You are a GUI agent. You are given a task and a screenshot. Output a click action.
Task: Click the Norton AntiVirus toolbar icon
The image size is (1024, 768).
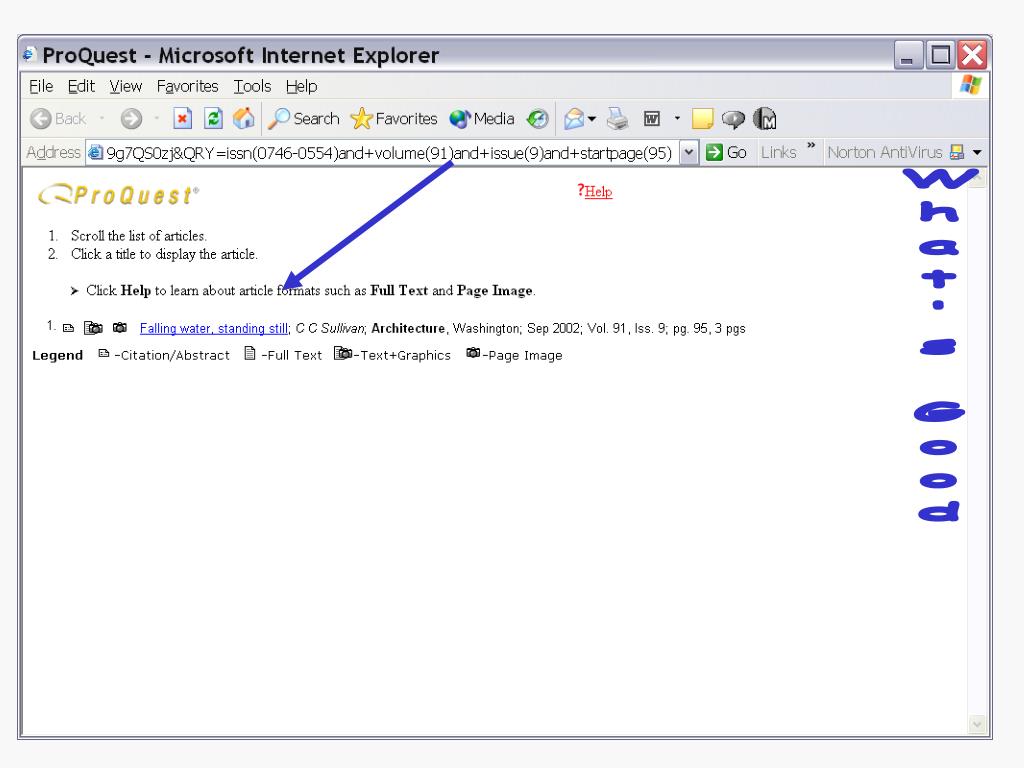(957, 152)
